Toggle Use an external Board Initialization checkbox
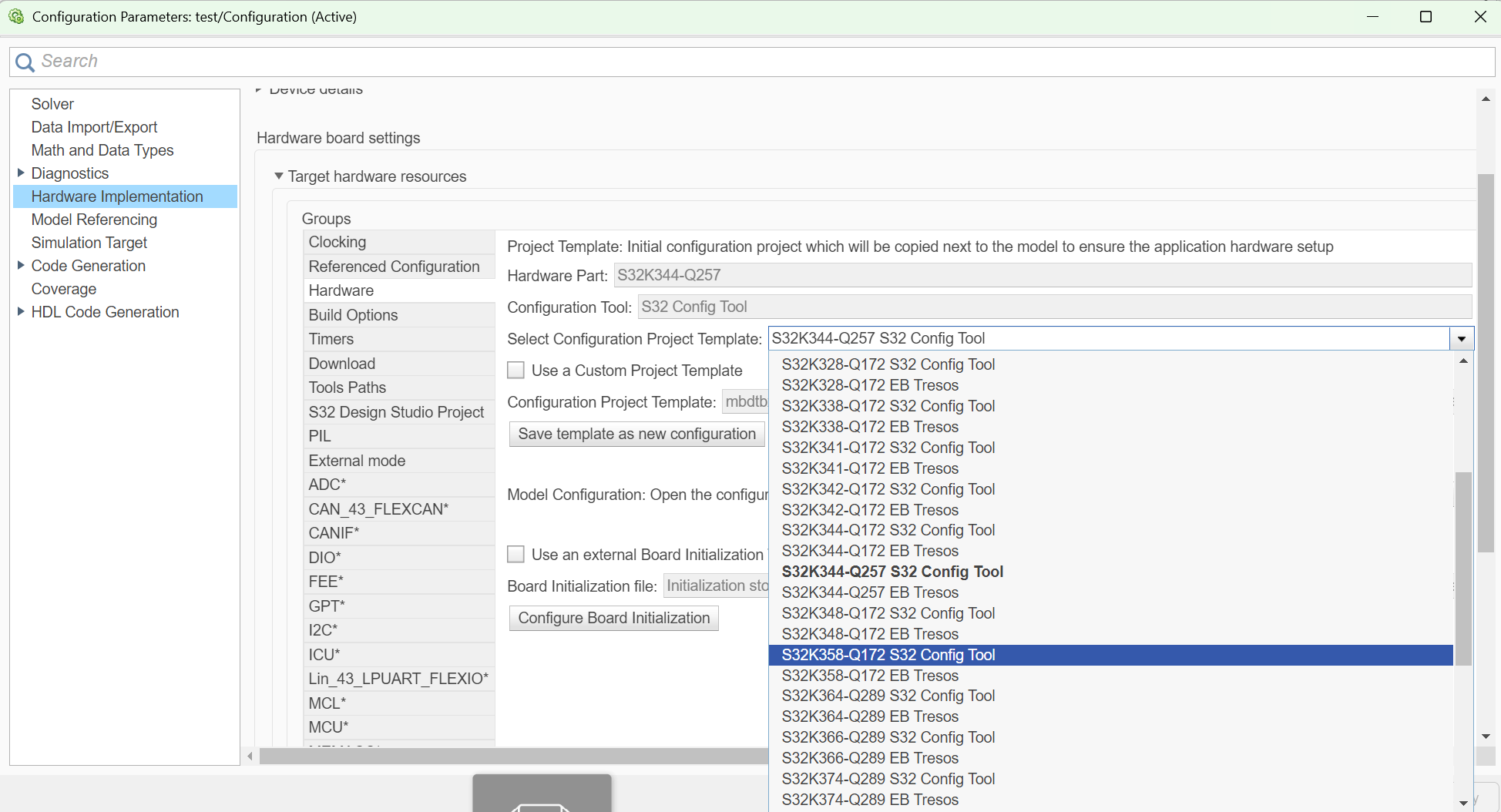The image size is (1501, 812). [x=516, y=555]
